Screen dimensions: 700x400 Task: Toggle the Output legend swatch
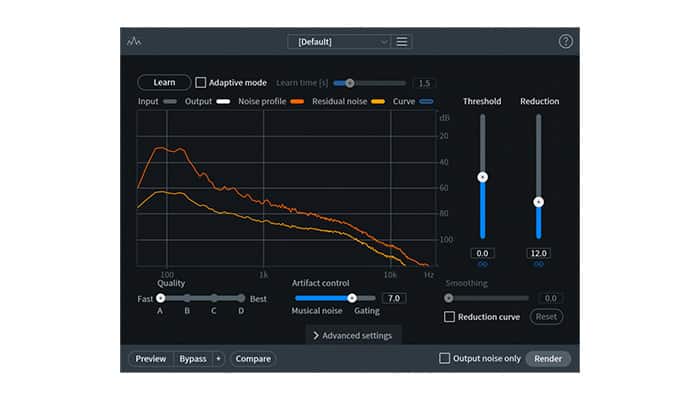click(223, 102)
